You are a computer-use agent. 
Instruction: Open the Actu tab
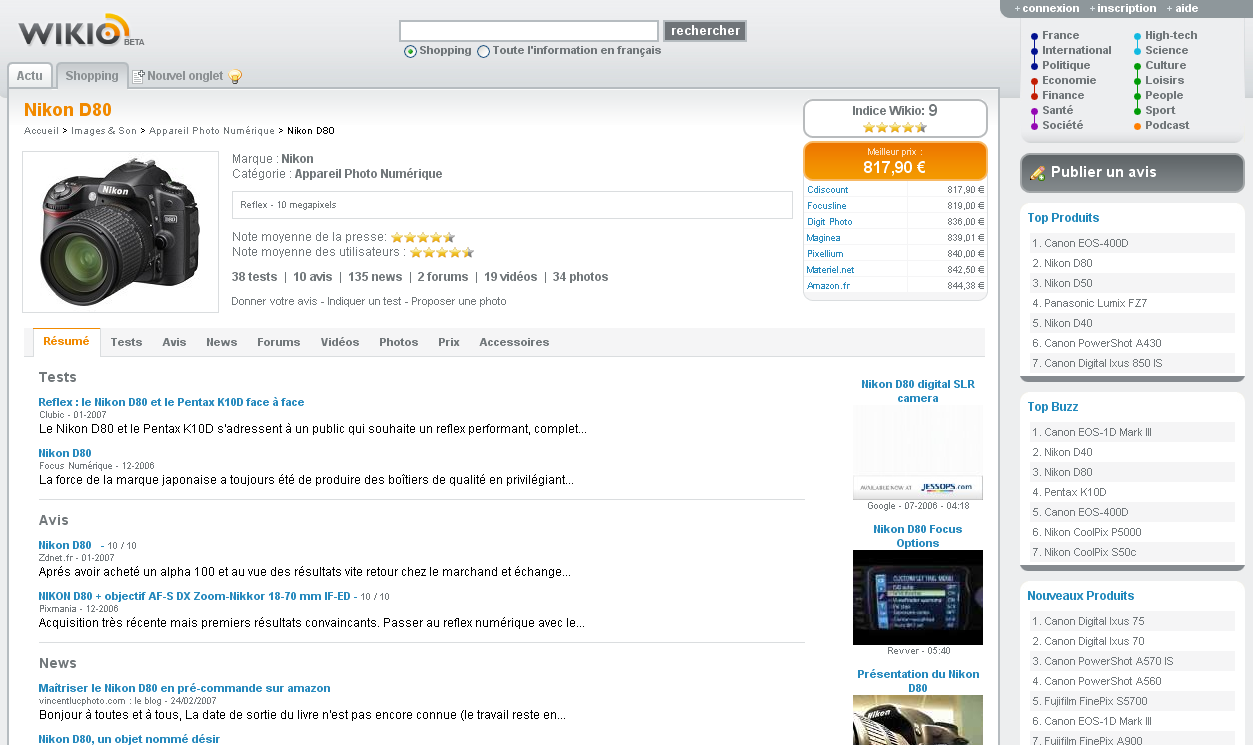coord(30,76)
